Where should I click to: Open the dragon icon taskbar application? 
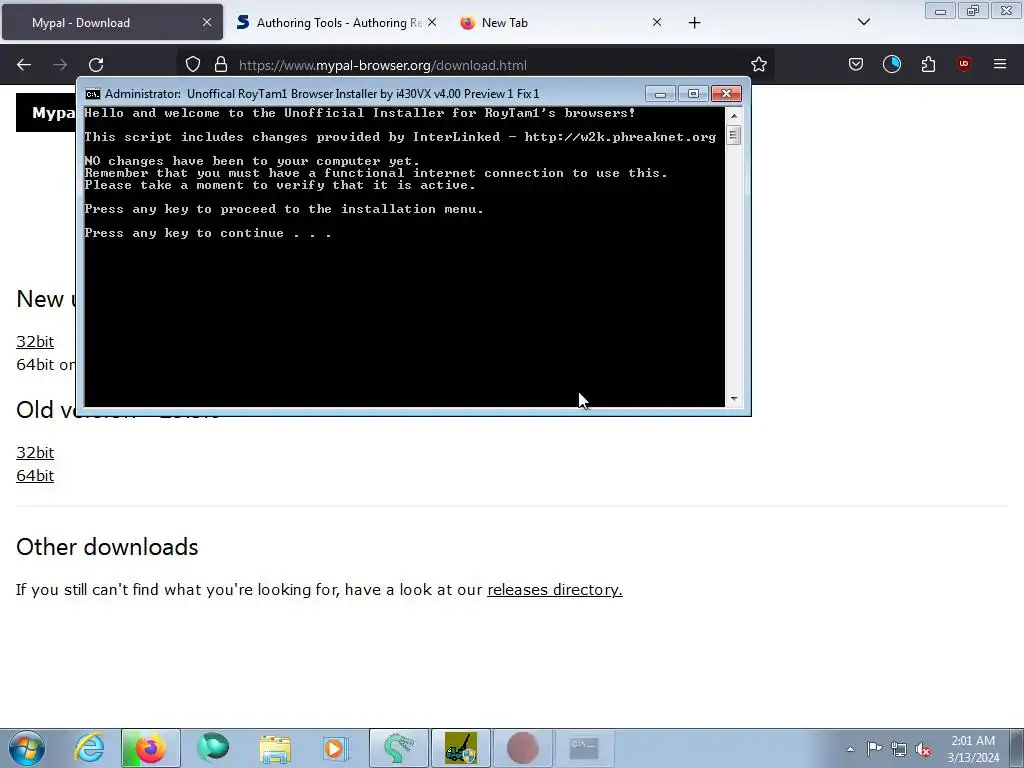(x=398, y=748)
